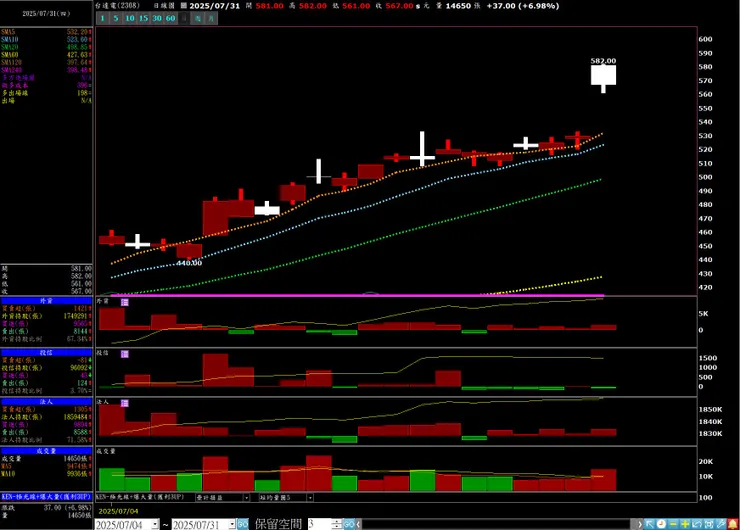Click the 成交量 blue panel header
This screenshot has height=530, width=740.
tap(46, 451)
